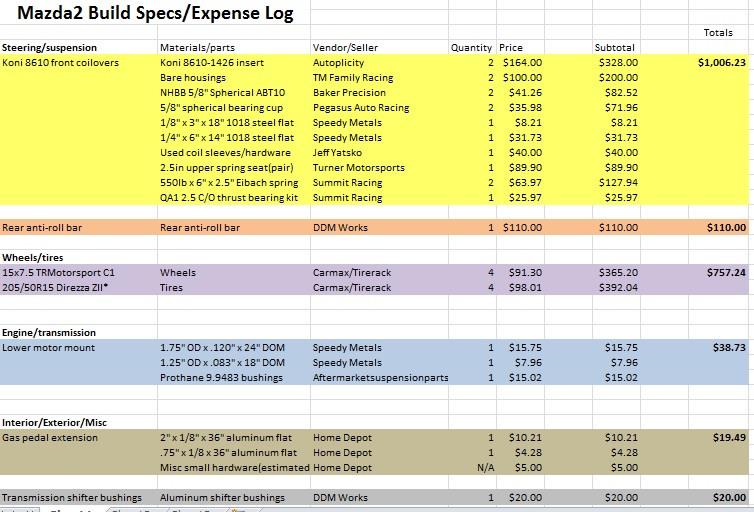754x512 pixels.
Task: Click the 'Vendor/Seller' column header
Action: pos(379,48)
